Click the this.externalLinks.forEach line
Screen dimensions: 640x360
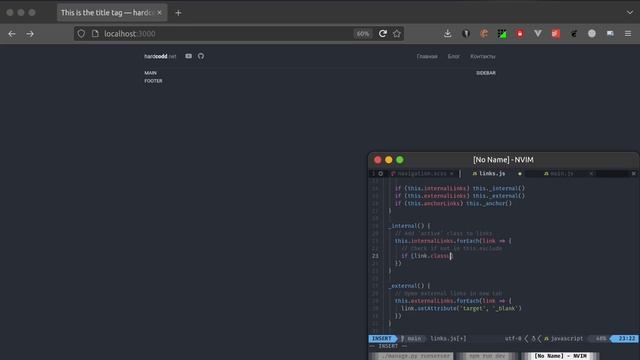point(453,301)
